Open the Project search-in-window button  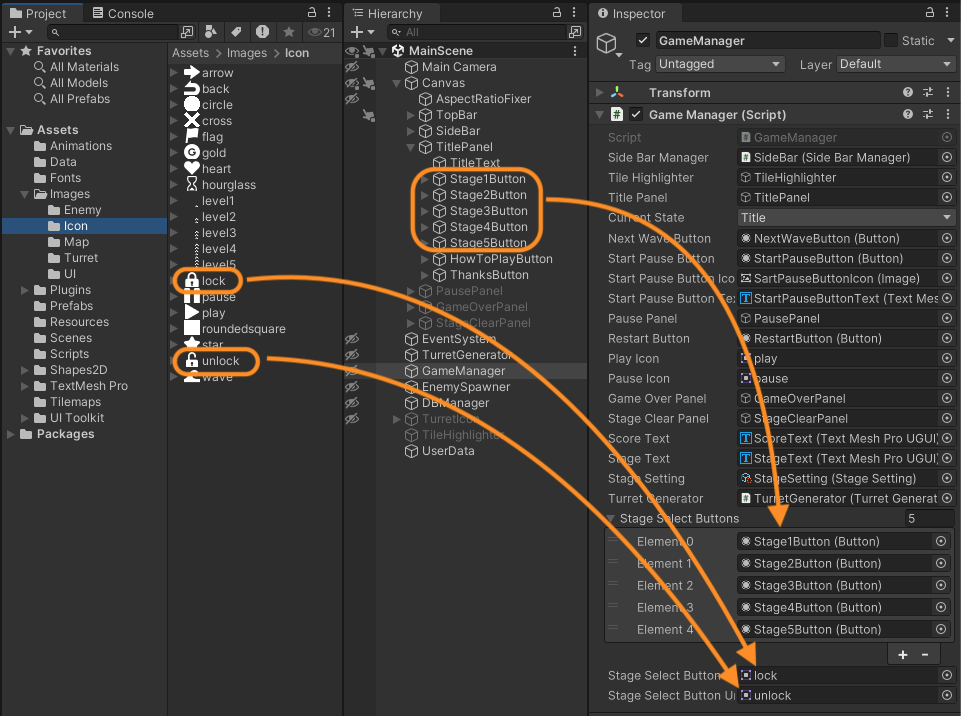[x=187, y=32]
